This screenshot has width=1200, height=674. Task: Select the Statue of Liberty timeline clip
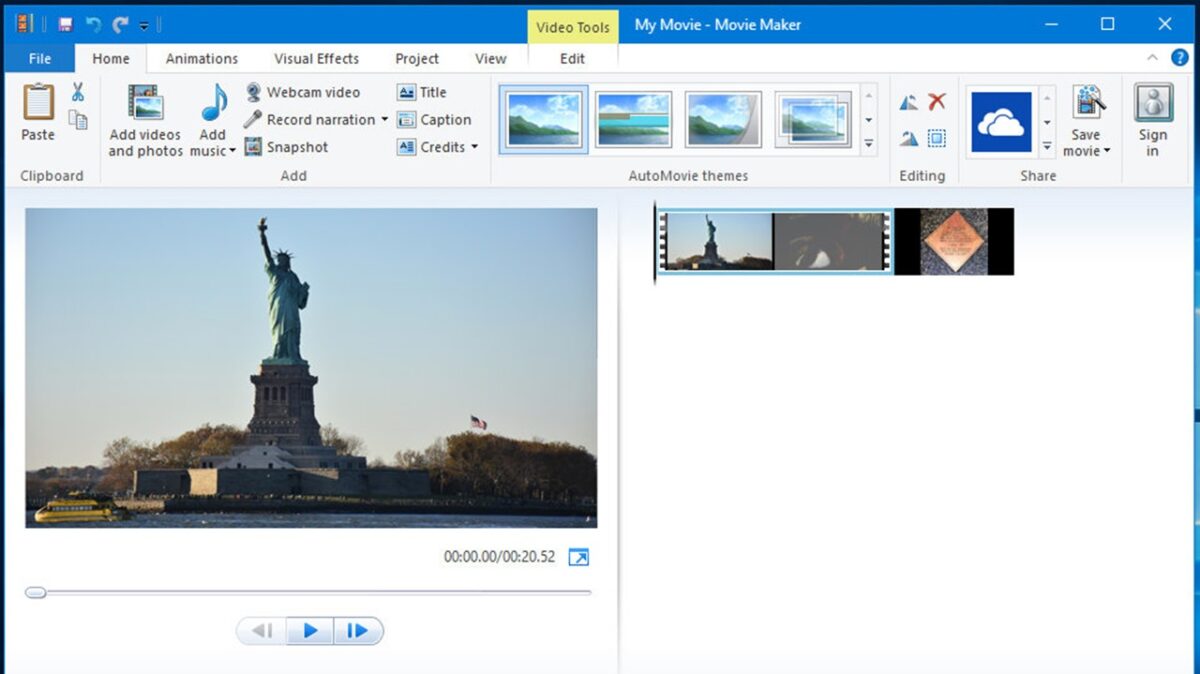point(720,242)
